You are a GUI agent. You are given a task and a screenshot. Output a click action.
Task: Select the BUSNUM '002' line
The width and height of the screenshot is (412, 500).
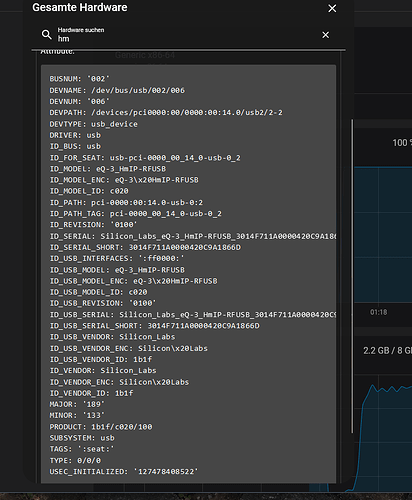(79, 79)
